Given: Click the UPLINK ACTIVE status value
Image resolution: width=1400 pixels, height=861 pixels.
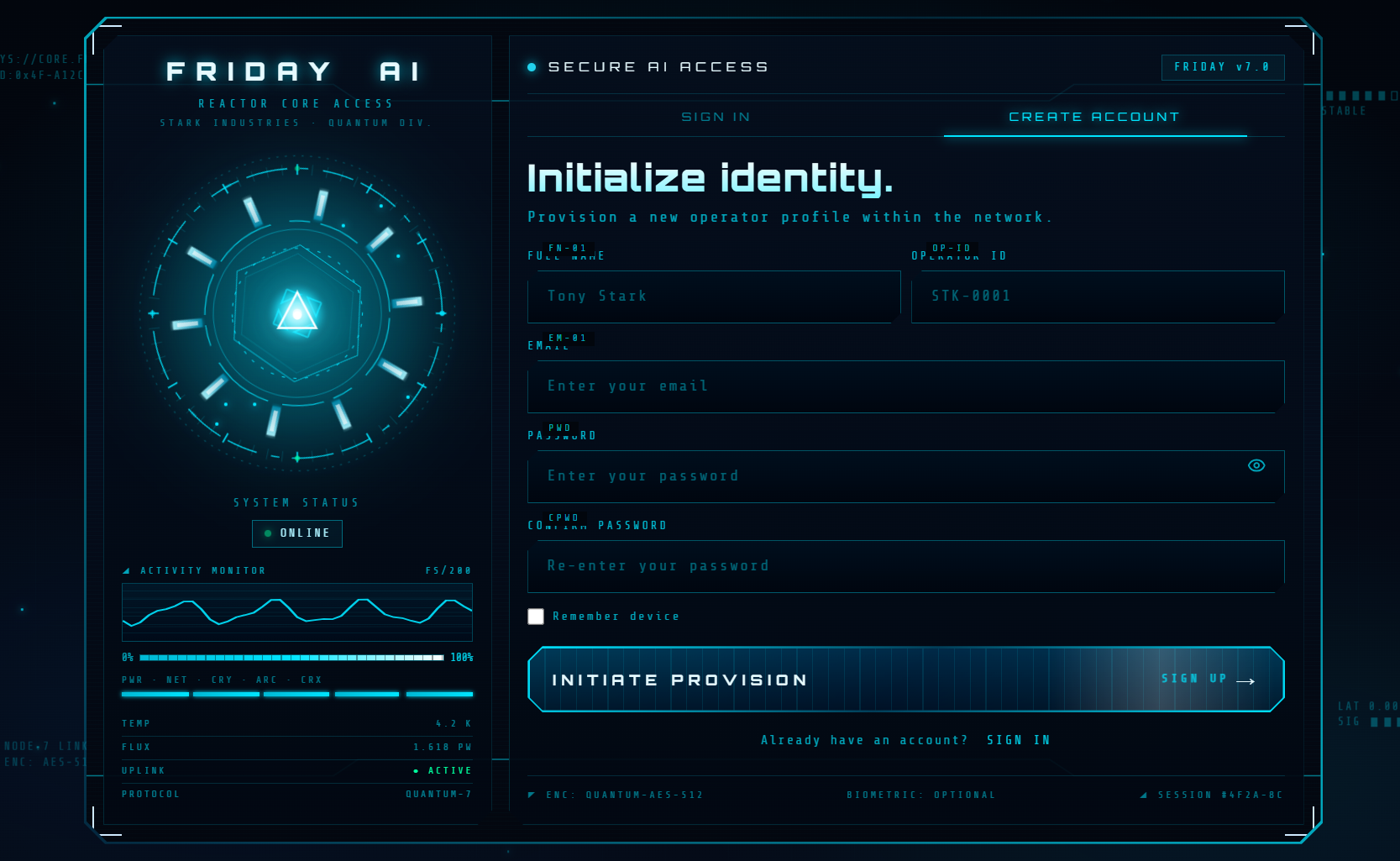Looking at the screenshot, I should tap(443, 771).
